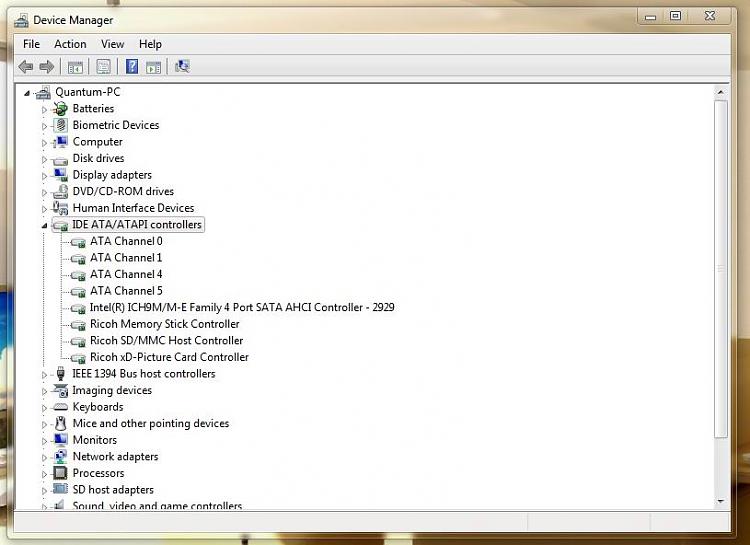Image resolution: width=750 pixels, height=545 pixels.
Task: Click the Imaging devices camera icon
Action: [x=60, y=390]
